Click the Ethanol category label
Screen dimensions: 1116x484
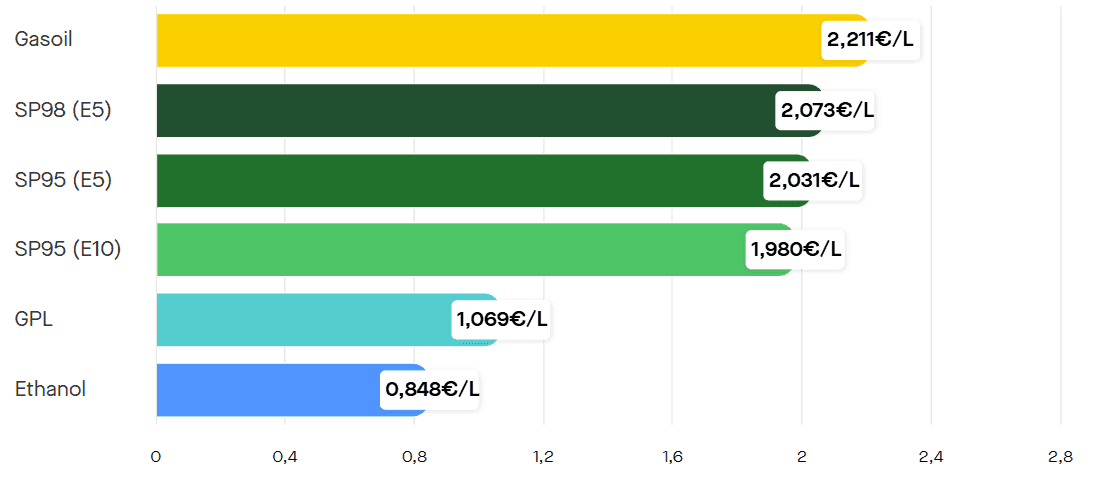(50, 390)
